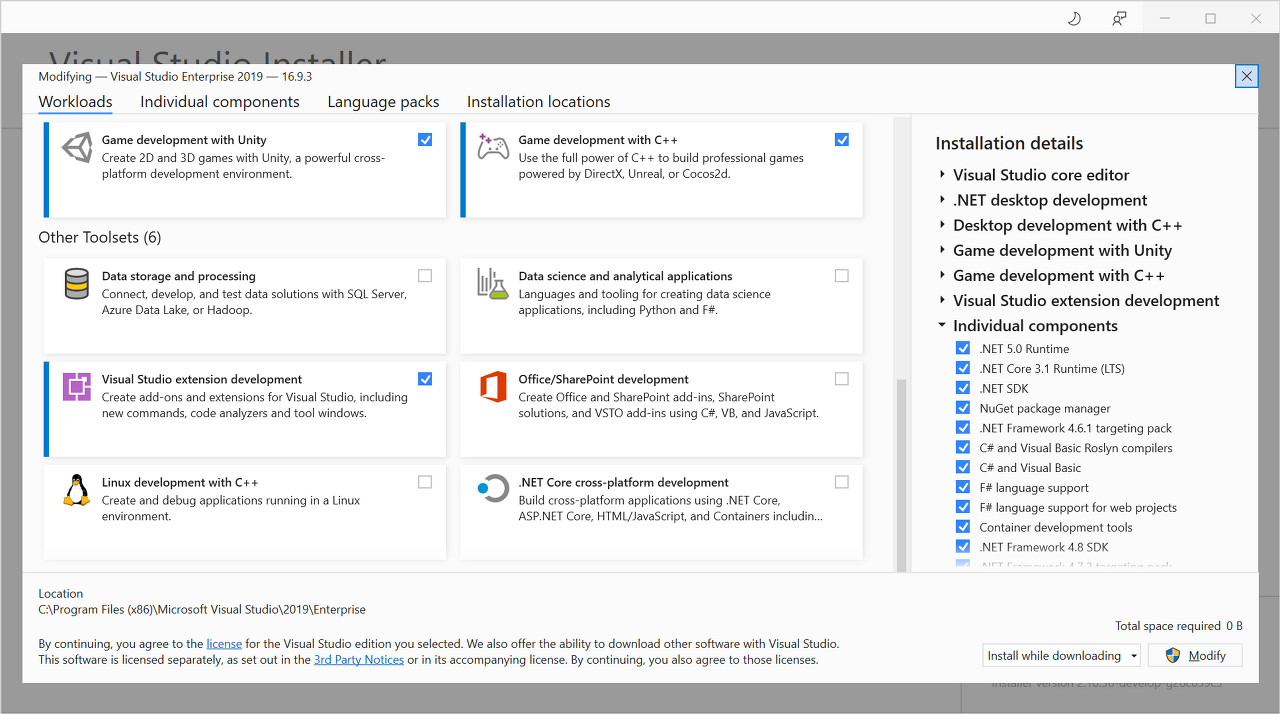
Task: Click the Unity game development workload icon
Action: pyautogui.click(x=77, y=148)
